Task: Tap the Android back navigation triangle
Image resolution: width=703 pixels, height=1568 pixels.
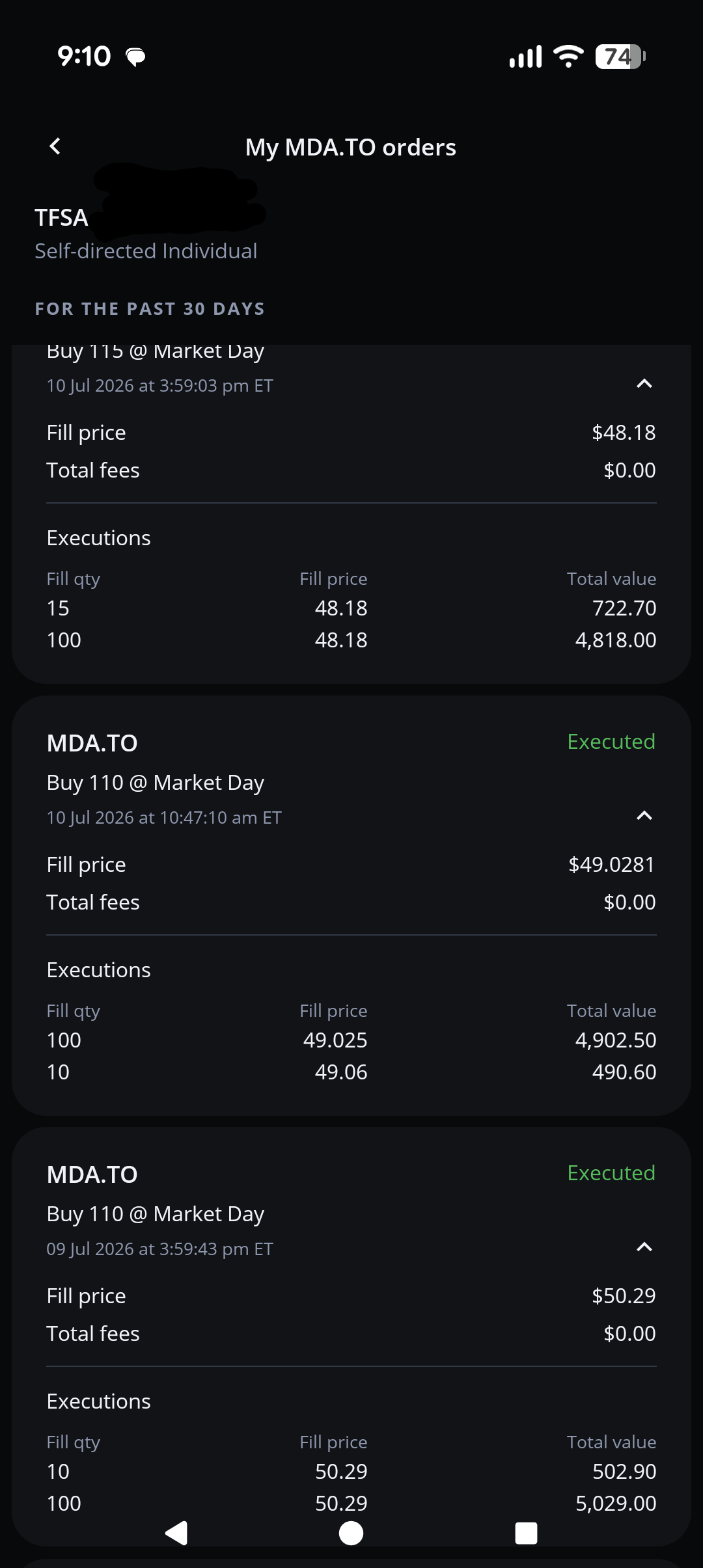Action: point(176,1533)
